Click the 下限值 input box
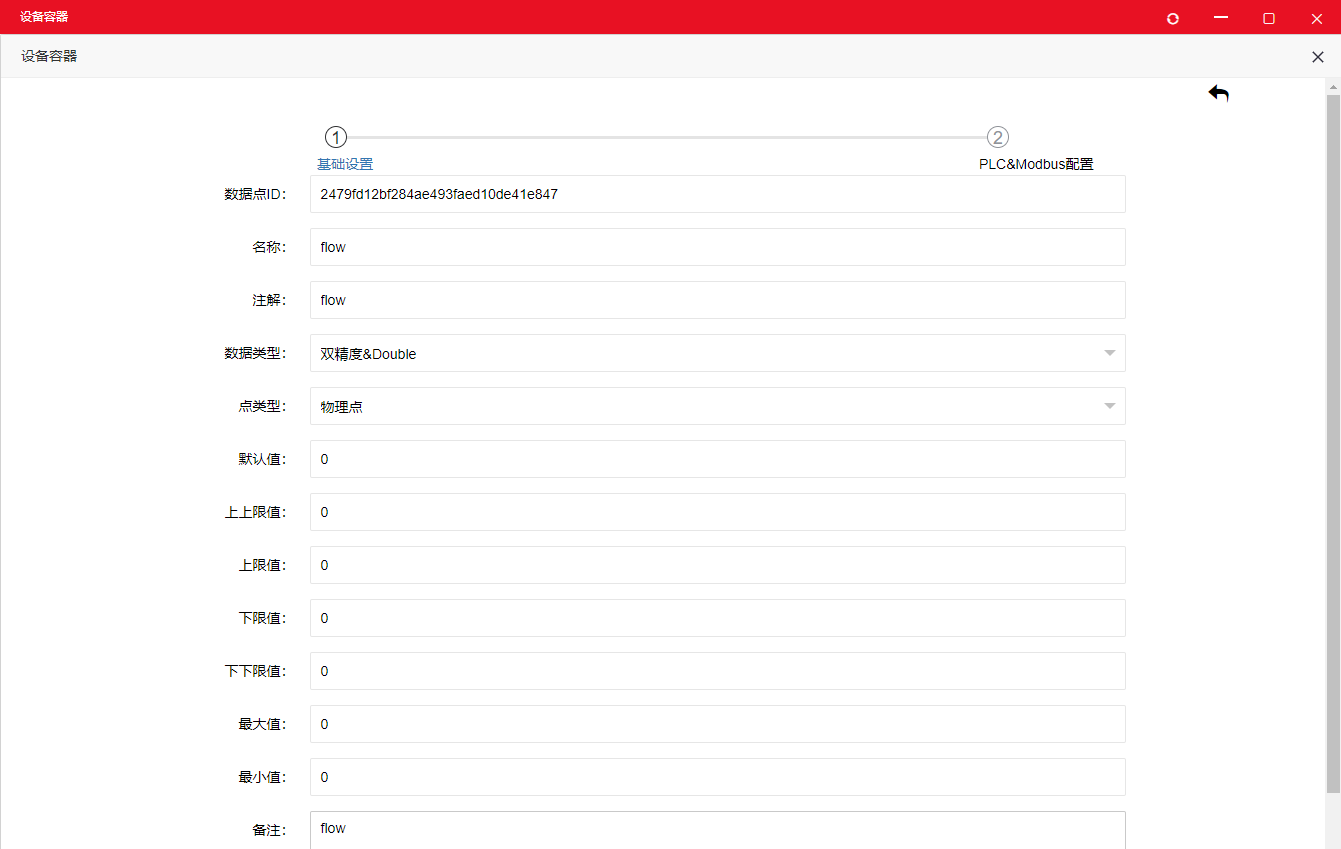Image resolution: width=1341 pixels, height=849 pixels. click(x=717, y=618)
